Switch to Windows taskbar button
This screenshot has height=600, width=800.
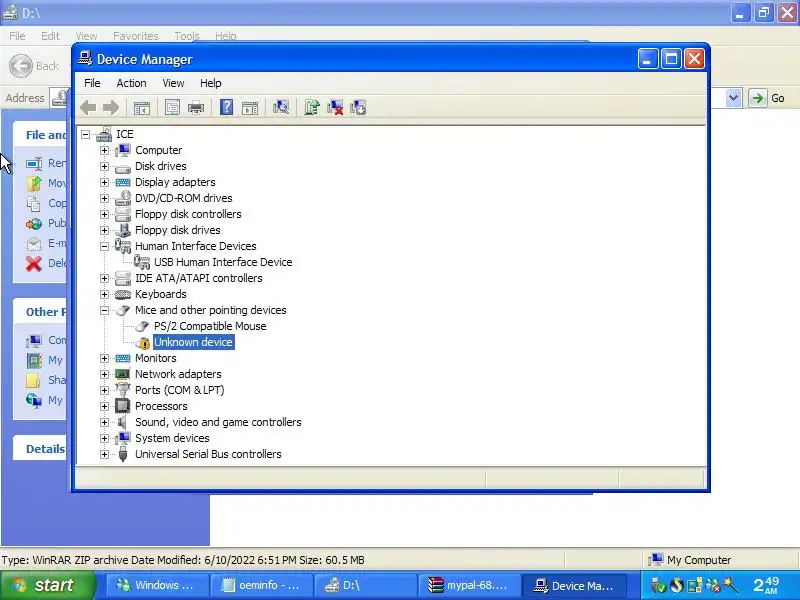click(x=157, y=585)
